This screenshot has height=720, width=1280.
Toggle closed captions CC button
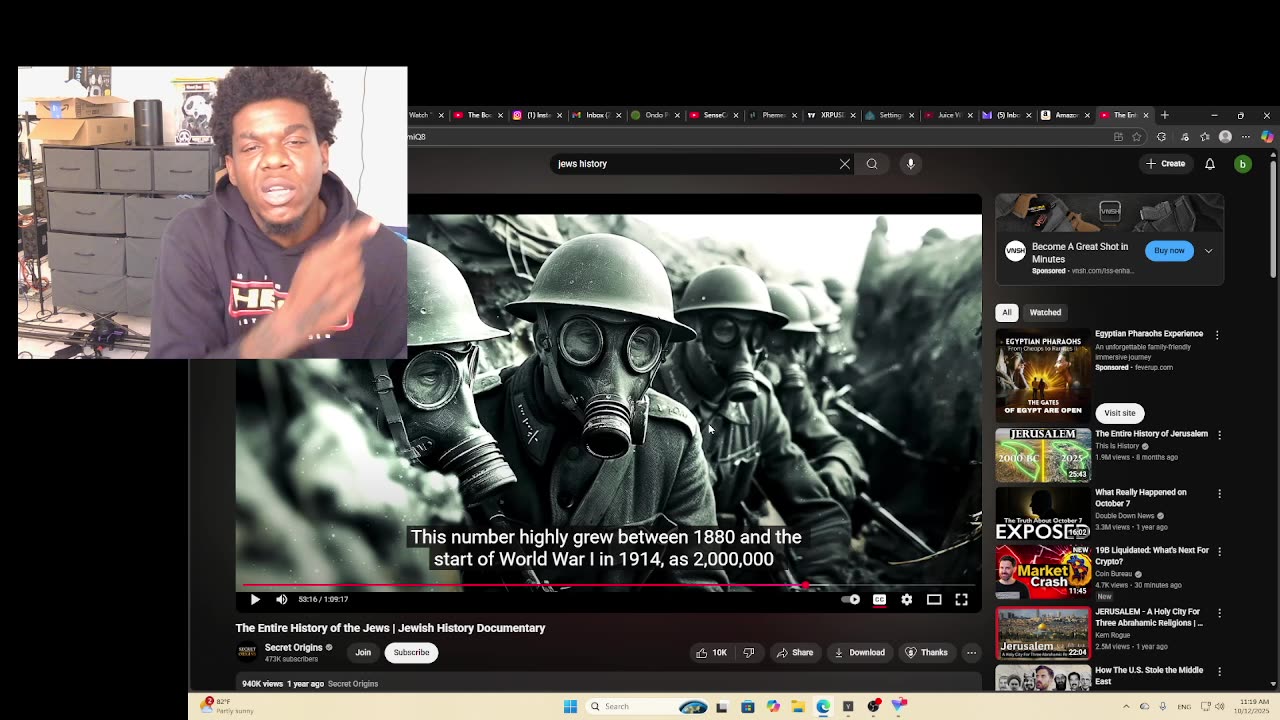(879, 599)
